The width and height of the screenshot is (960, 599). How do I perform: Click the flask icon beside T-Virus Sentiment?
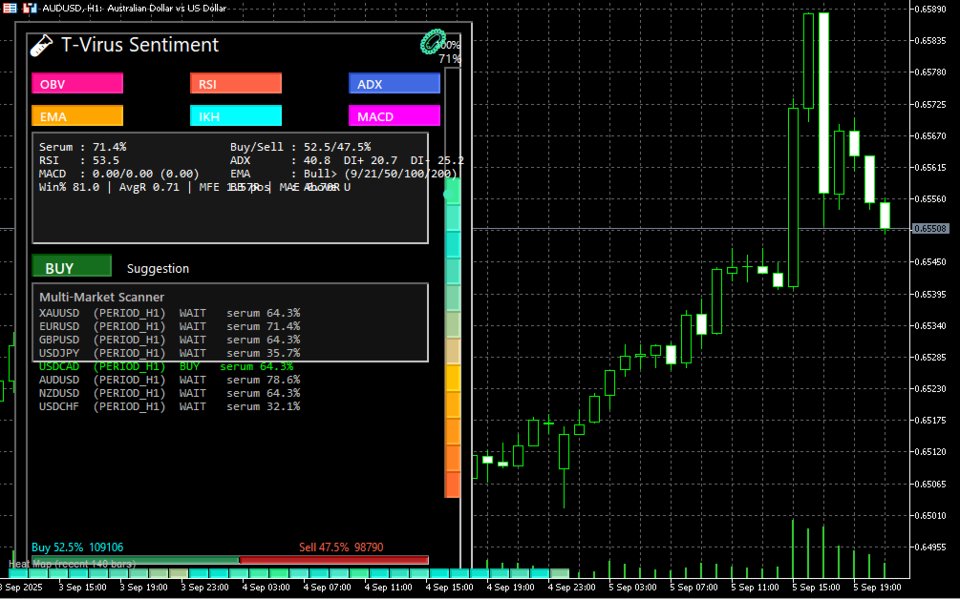[42, 45]
